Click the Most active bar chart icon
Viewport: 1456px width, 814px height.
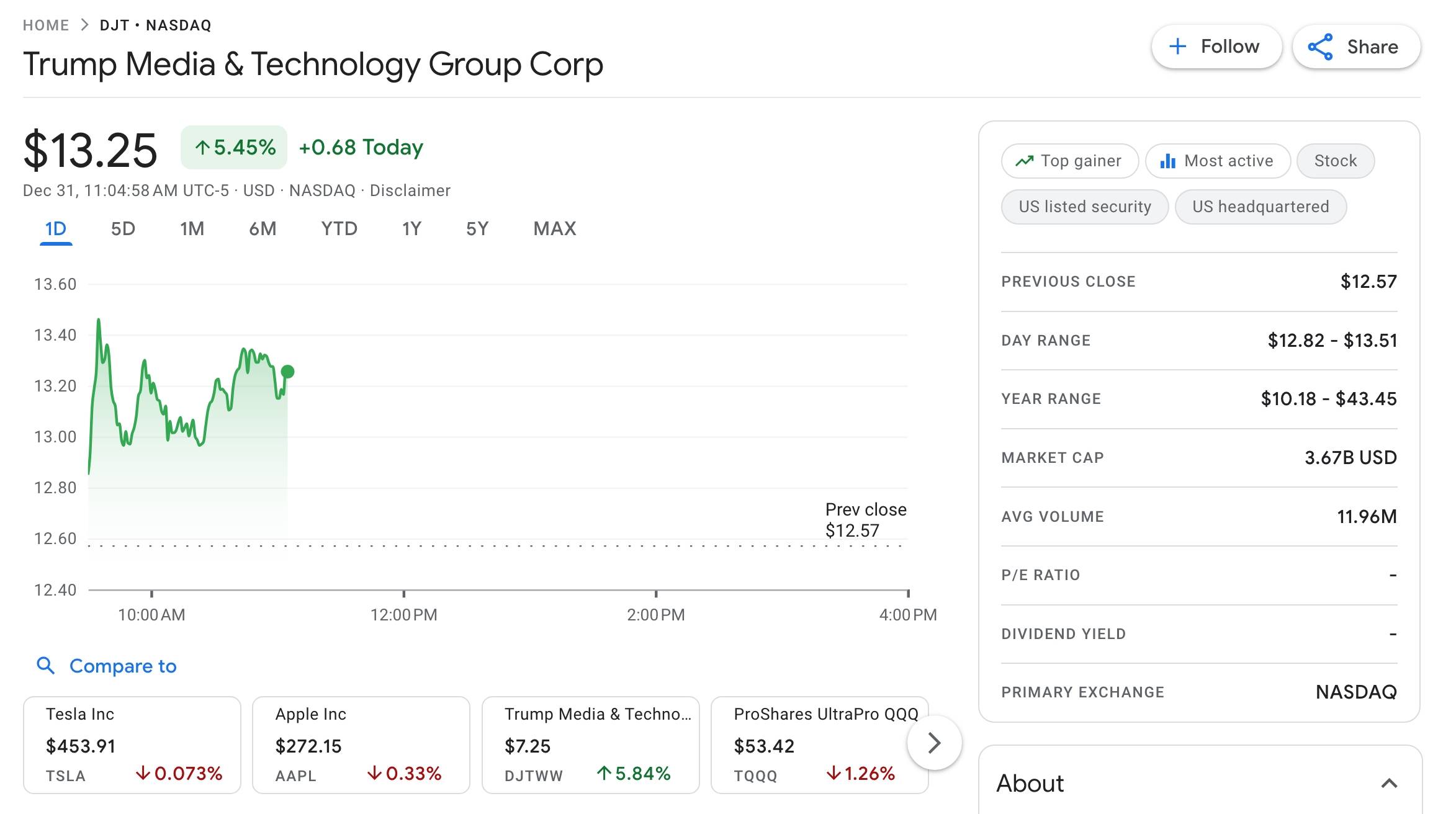1167,161
